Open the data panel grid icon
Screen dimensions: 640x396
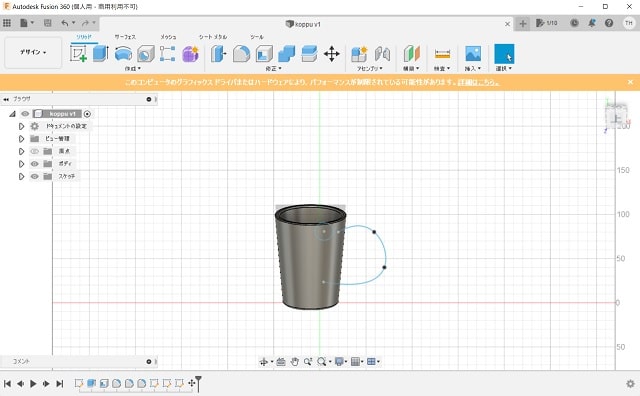tap(7, 23)
